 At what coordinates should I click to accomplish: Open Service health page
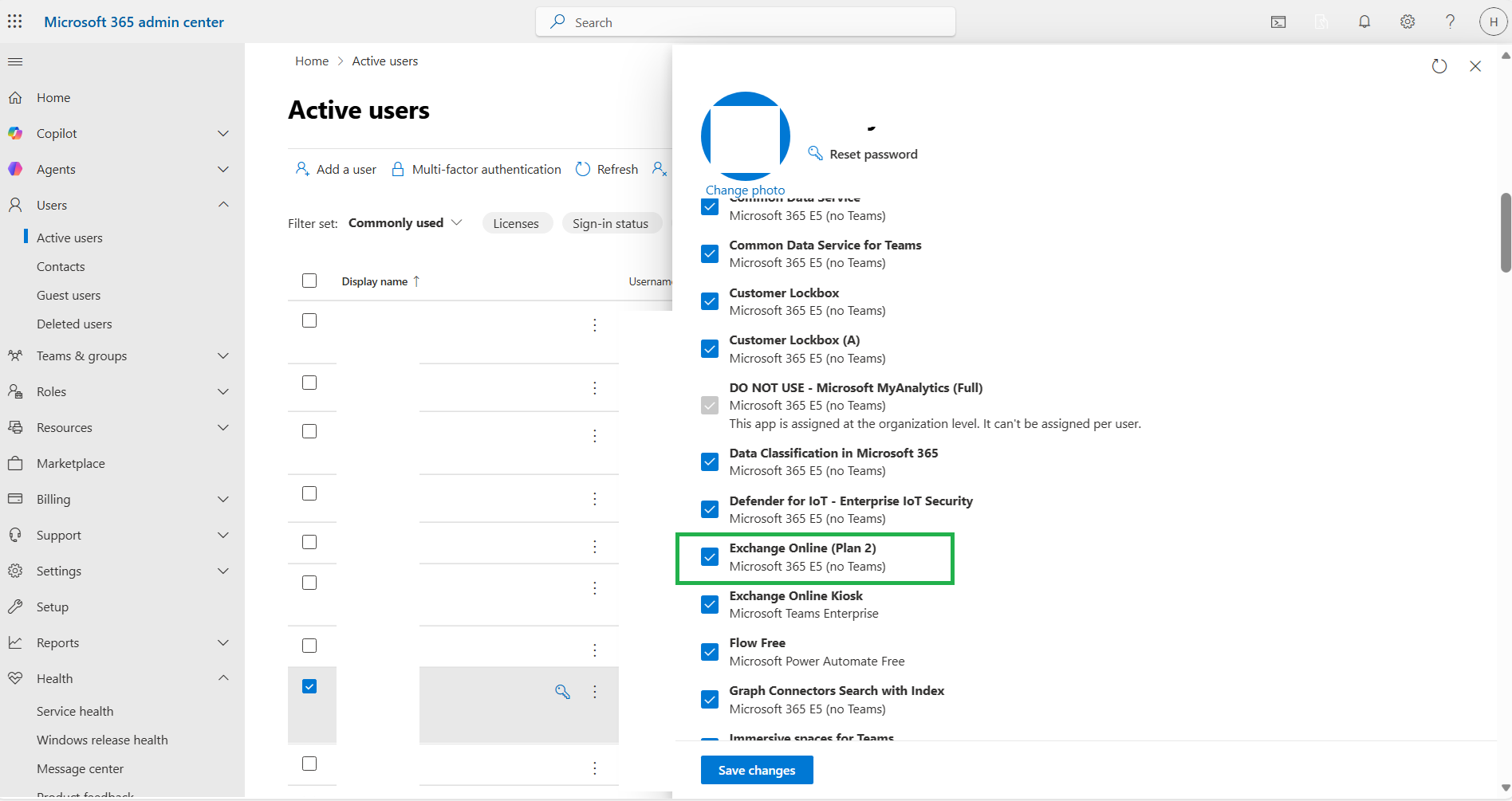coord(75,711)
